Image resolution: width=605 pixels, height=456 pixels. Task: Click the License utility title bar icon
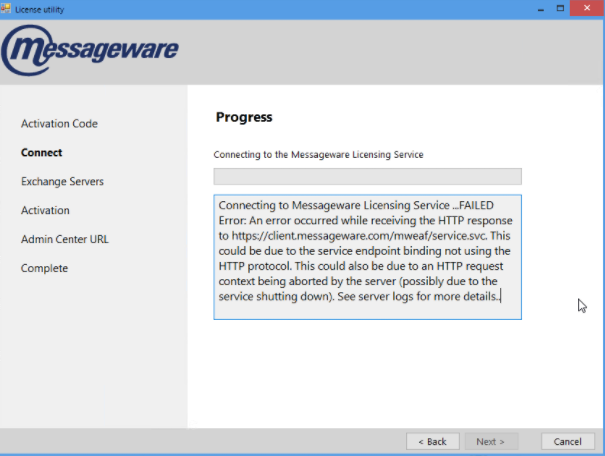click(7, 8)
